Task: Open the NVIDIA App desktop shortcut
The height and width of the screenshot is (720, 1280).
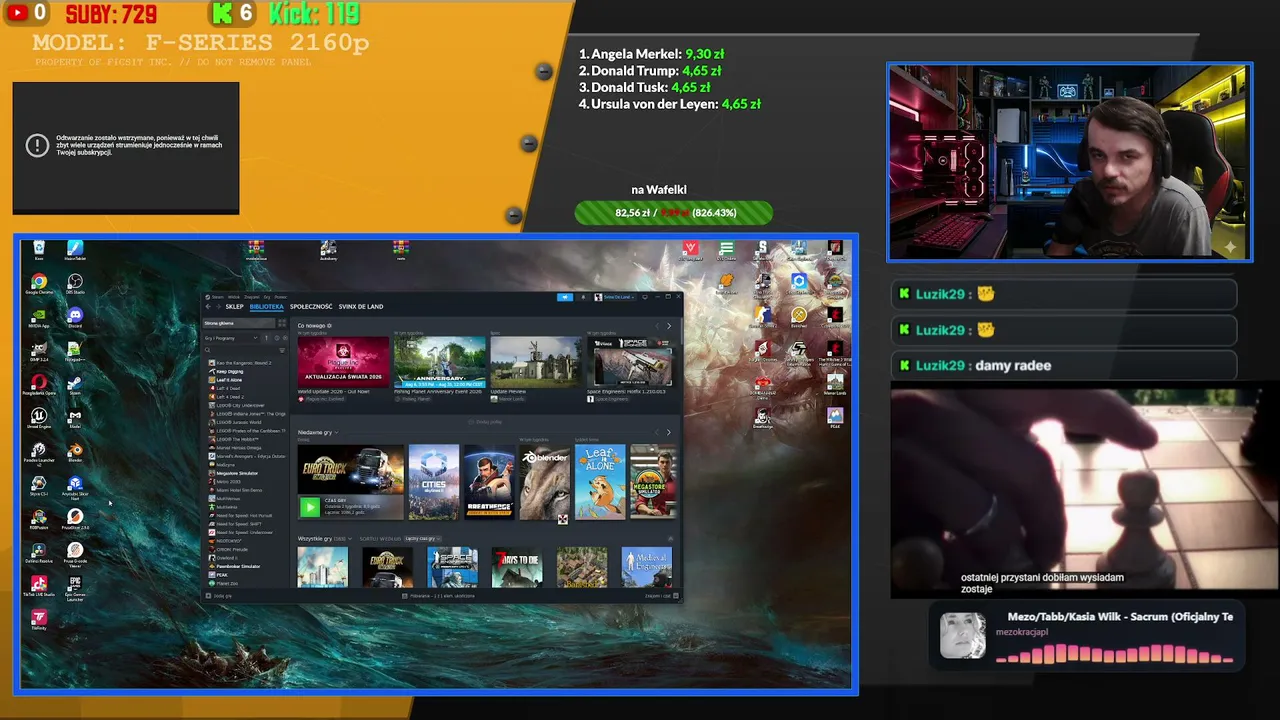Action: (x=38, y=318)
